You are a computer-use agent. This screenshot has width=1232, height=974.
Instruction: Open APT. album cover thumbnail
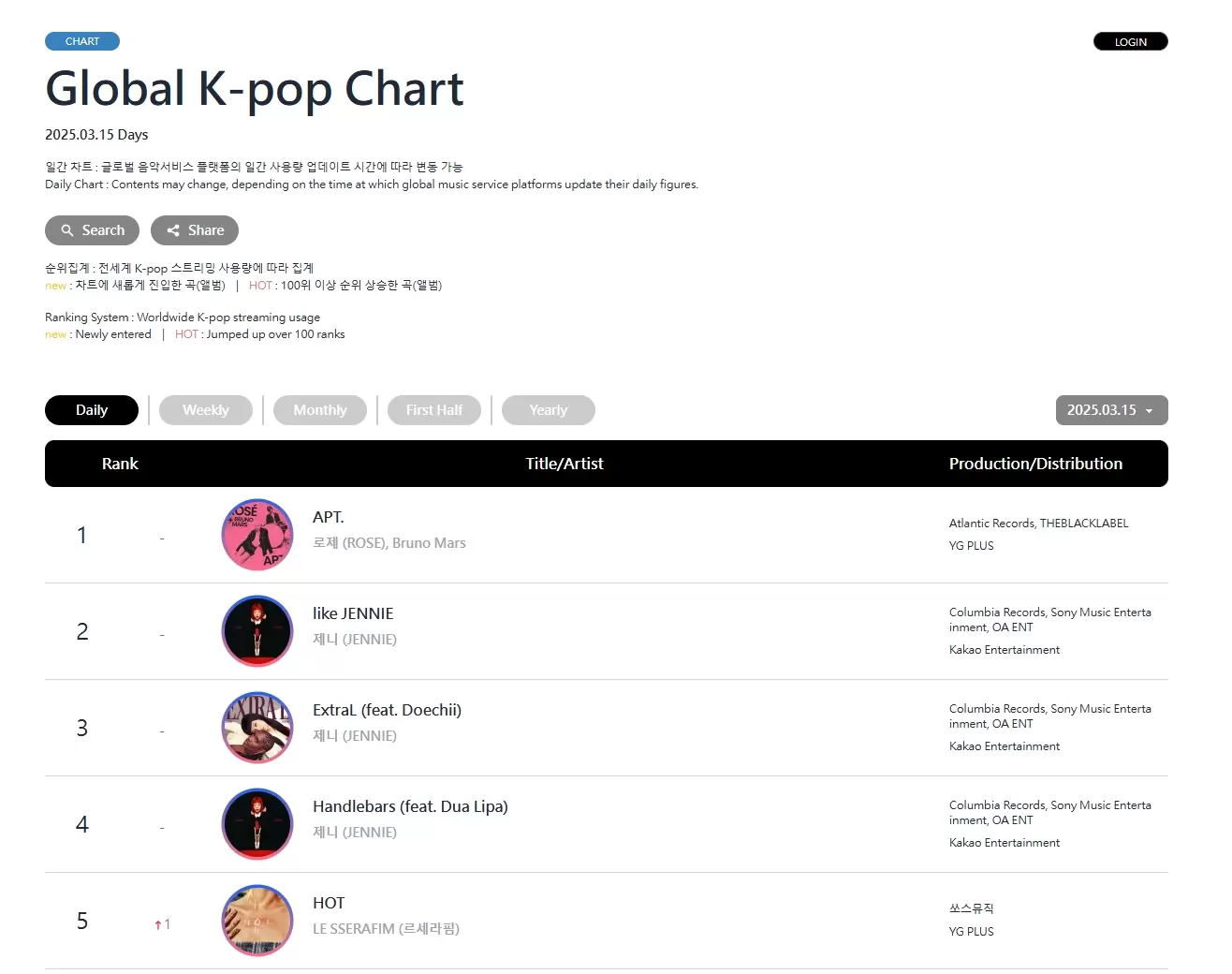(x=257, y=535)
